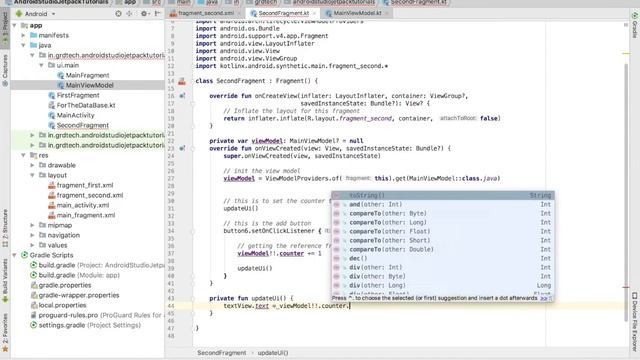Choose div(other: Byte) completion suggestion
The image size is (640, 360).
point(442,276)
